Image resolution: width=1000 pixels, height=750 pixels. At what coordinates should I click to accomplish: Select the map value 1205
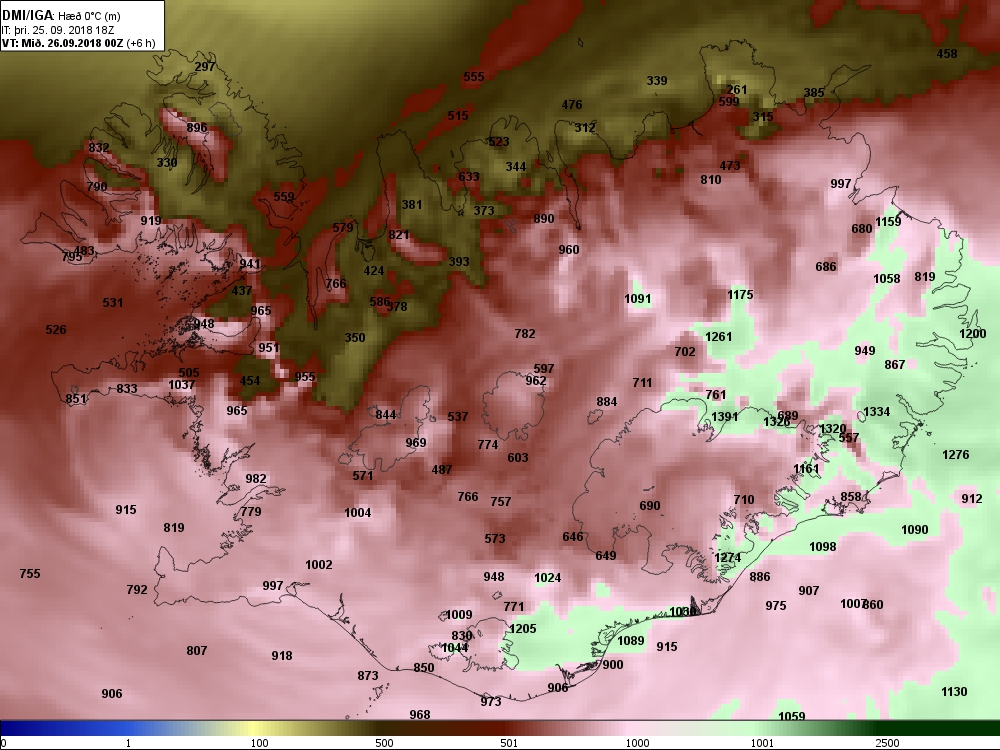[523, 629]
